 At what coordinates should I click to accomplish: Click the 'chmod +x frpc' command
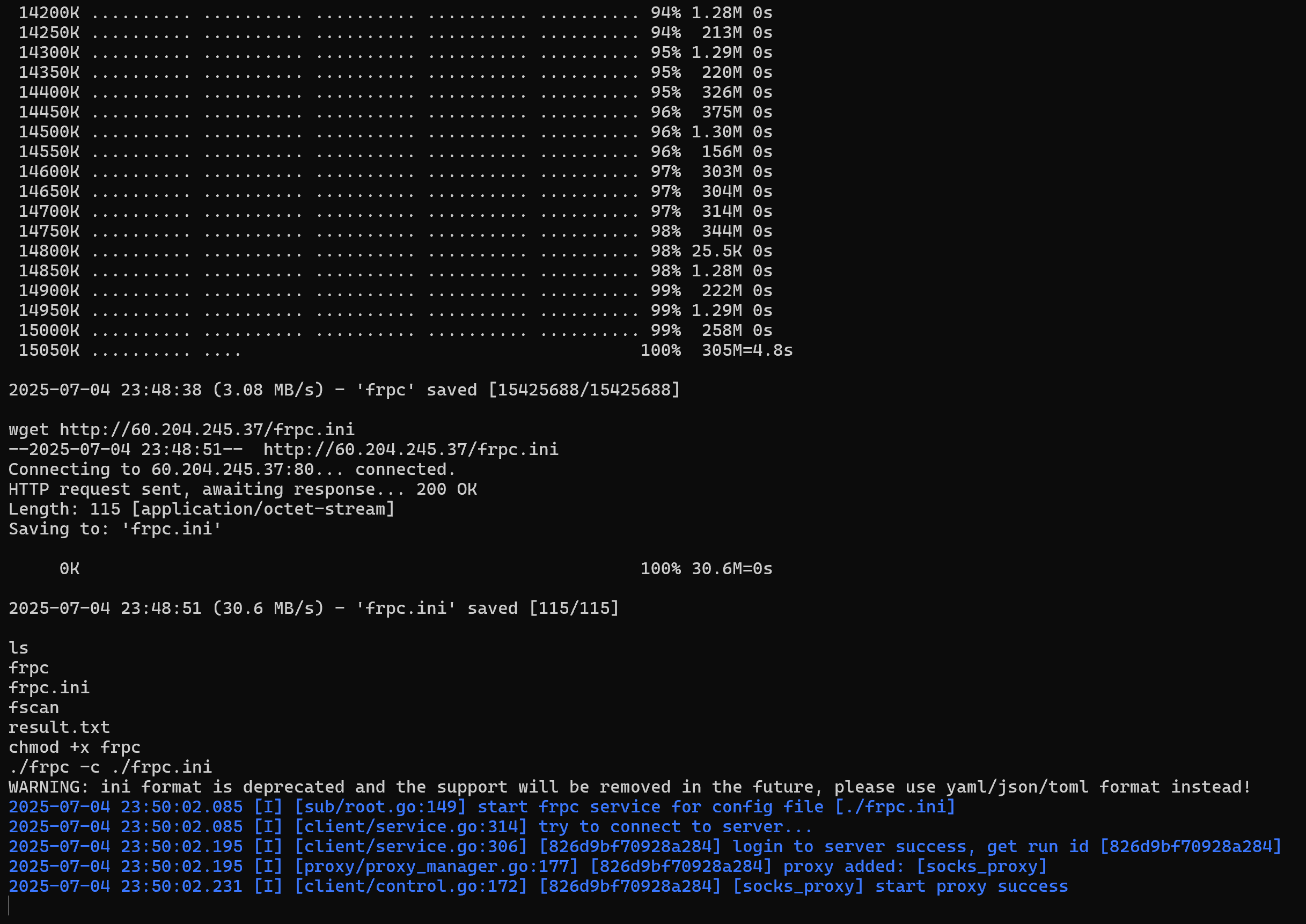75,747
